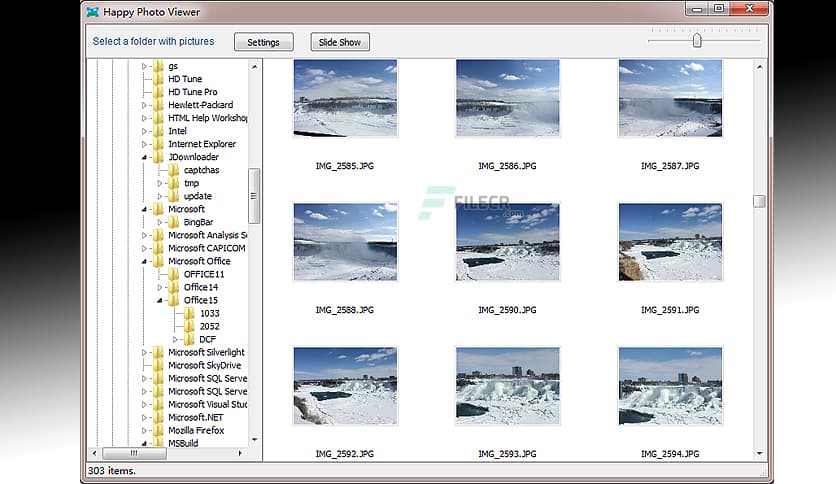Click the OFFICE11 folder icon
Screen dimensions: 836x484
pos(174,274)
